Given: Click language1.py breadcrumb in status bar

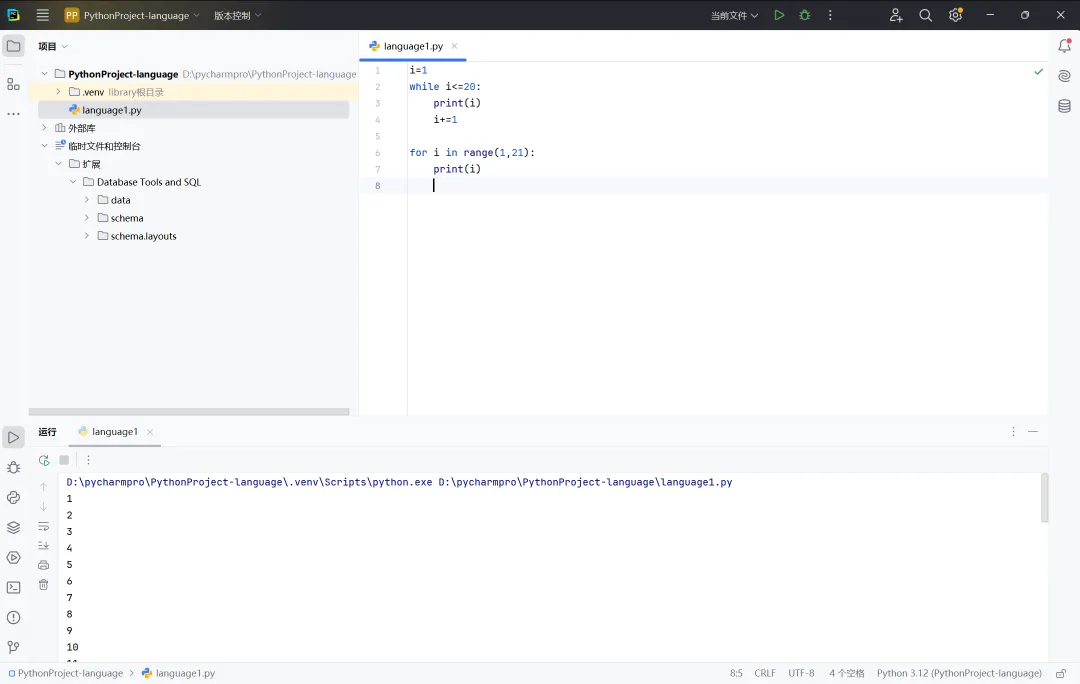Looking at the screenshot, I should pos(178,673).
